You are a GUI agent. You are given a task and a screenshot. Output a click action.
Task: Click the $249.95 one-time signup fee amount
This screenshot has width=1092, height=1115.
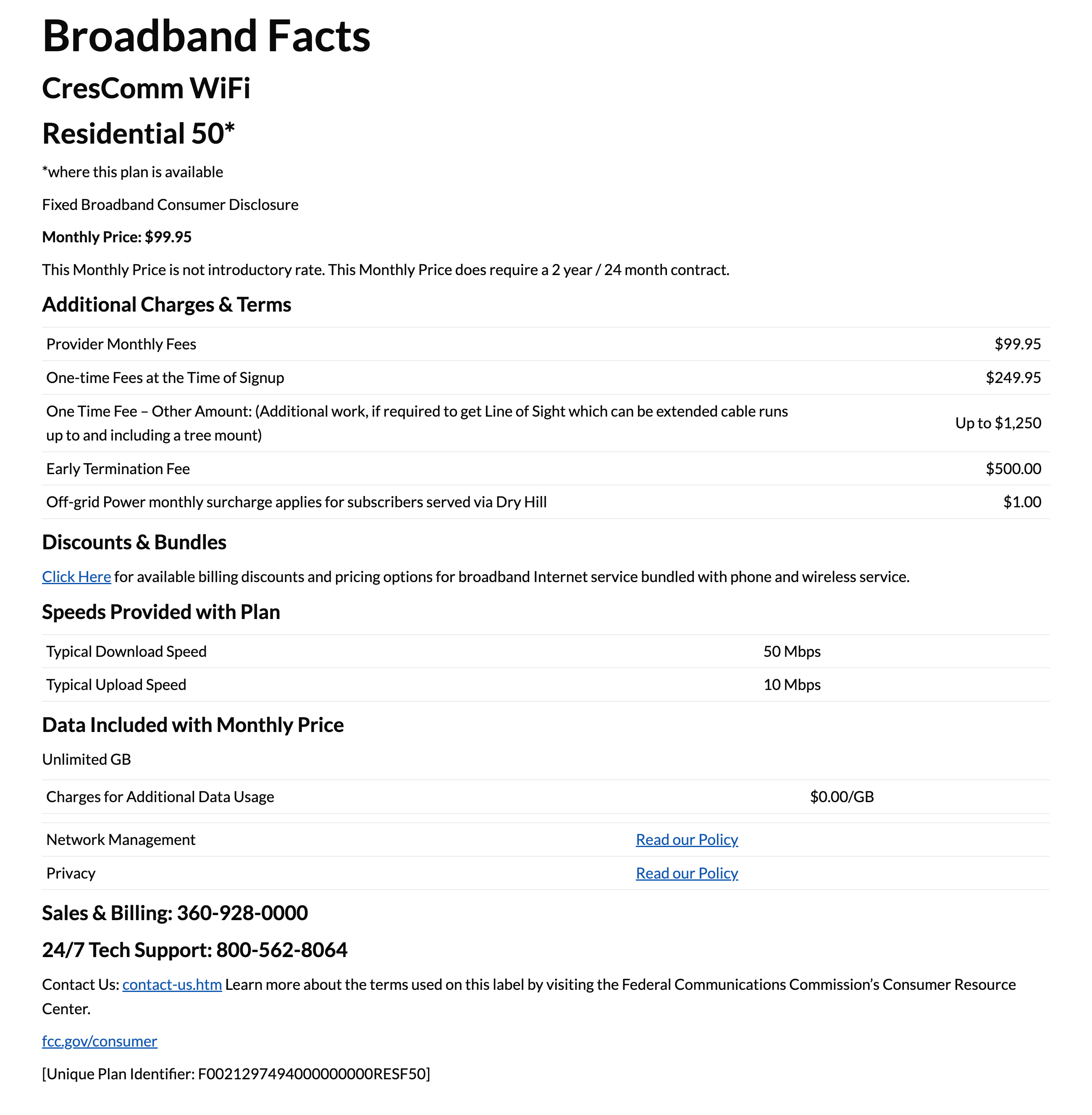pyautogui.click(x=1013, y=378)
